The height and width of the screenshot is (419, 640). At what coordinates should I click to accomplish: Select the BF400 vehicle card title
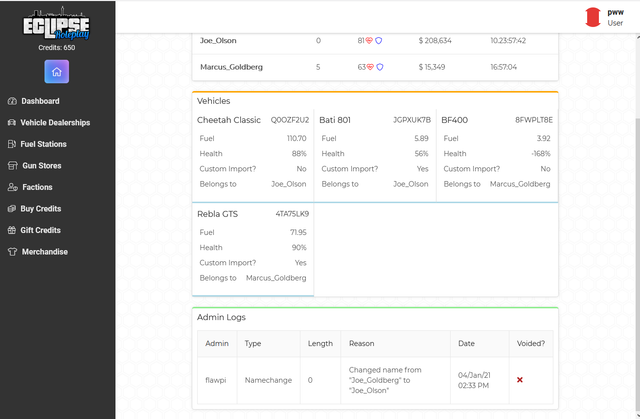[x=454, y=120]
